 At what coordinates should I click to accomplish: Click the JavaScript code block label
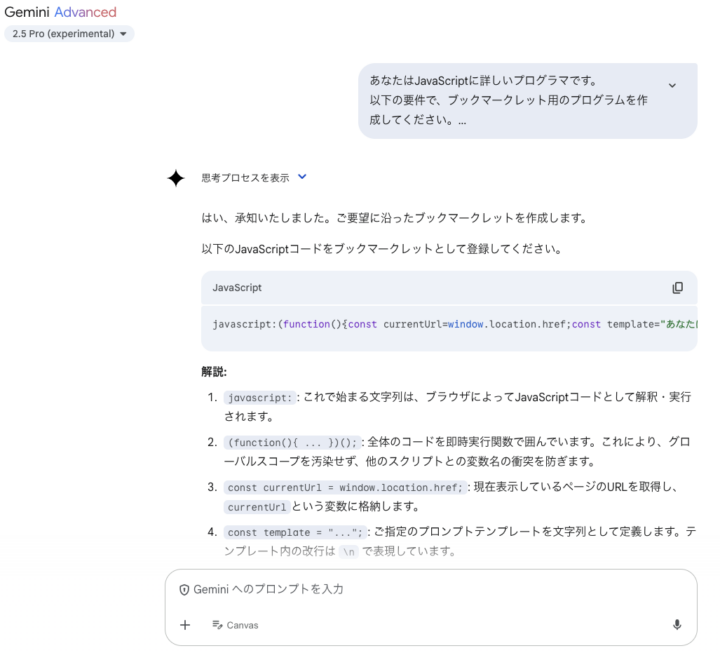[237, 288]
